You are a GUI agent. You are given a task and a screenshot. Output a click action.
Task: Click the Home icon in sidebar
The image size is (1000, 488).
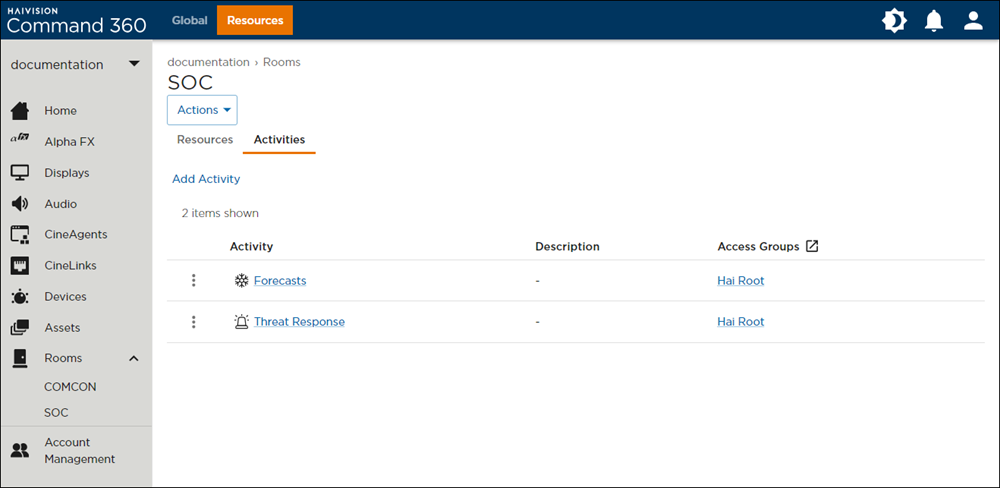pos(20,111)
